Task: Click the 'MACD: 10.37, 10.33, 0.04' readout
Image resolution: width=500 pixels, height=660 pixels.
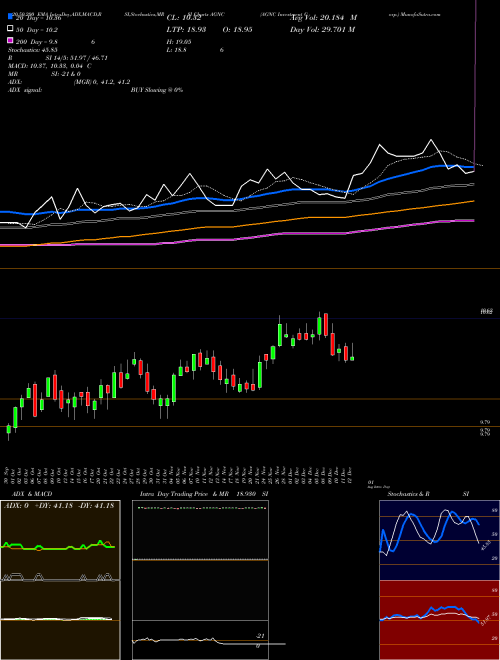Action: 45,66
